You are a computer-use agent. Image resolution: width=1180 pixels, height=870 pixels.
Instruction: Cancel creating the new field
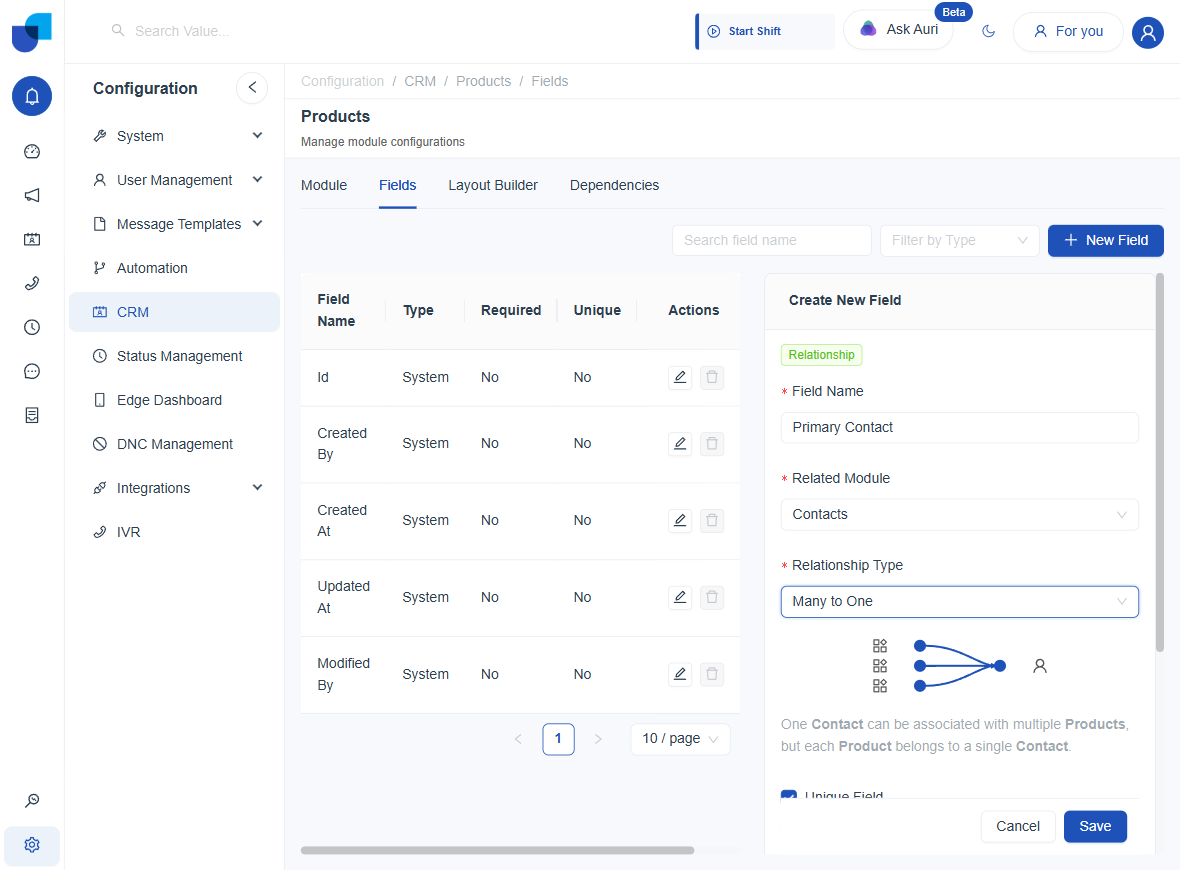tap(1017, 826)
